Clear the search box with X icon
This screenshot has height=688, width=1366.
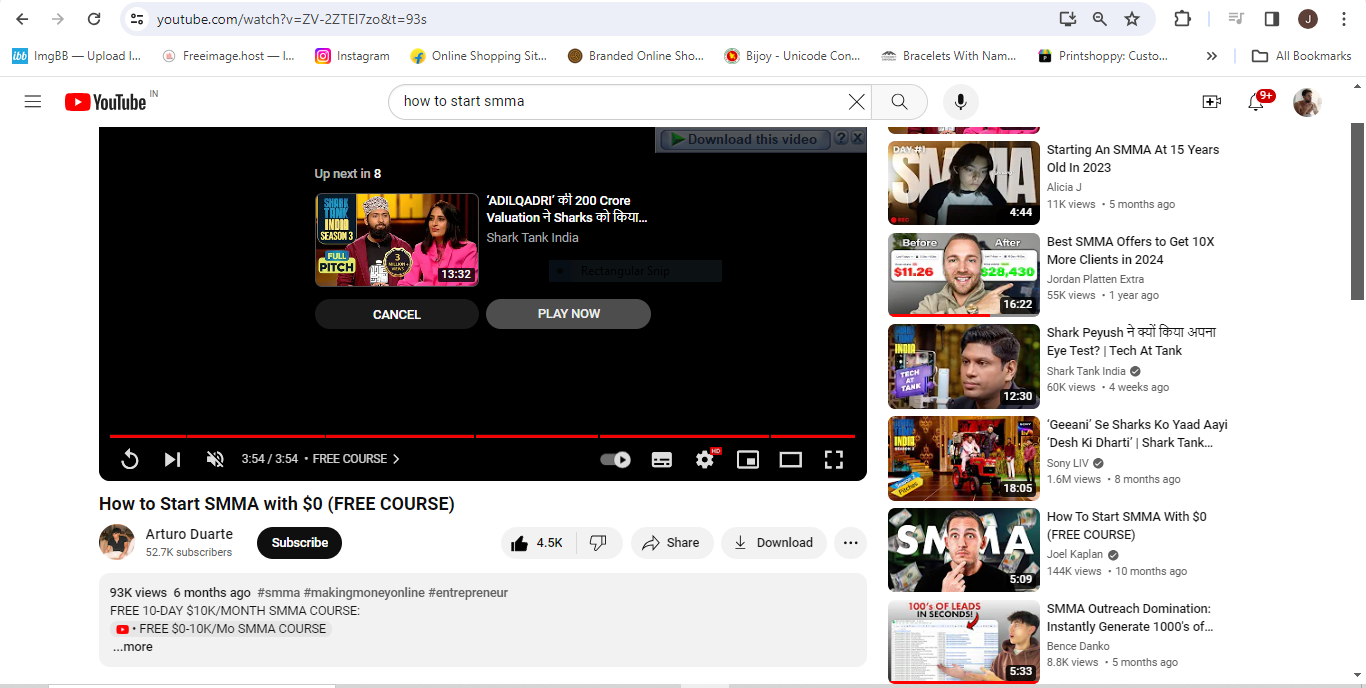tap(856, 101)
